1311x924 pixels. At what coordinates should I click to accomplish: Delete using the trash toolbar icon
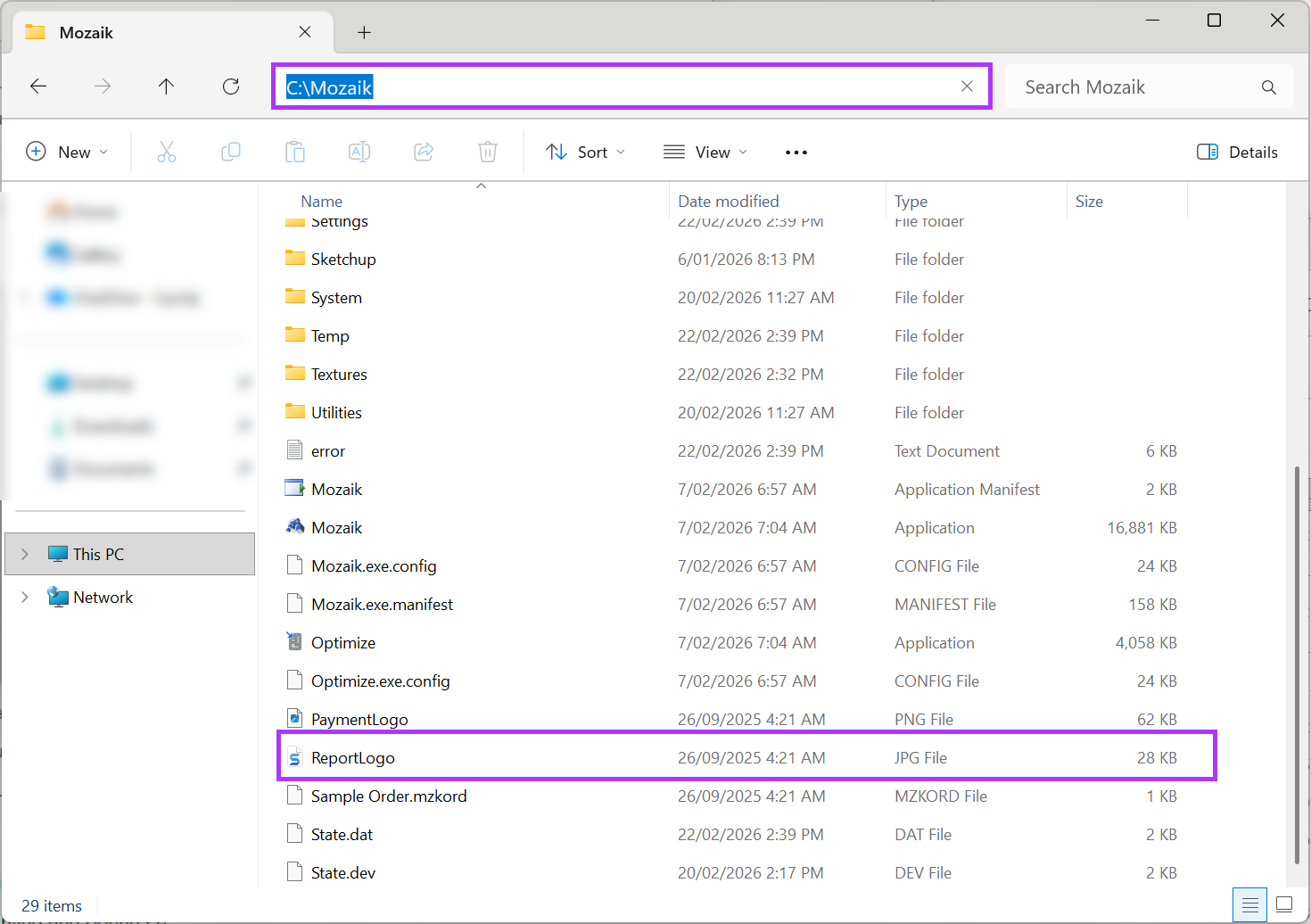tap(487, 152)
